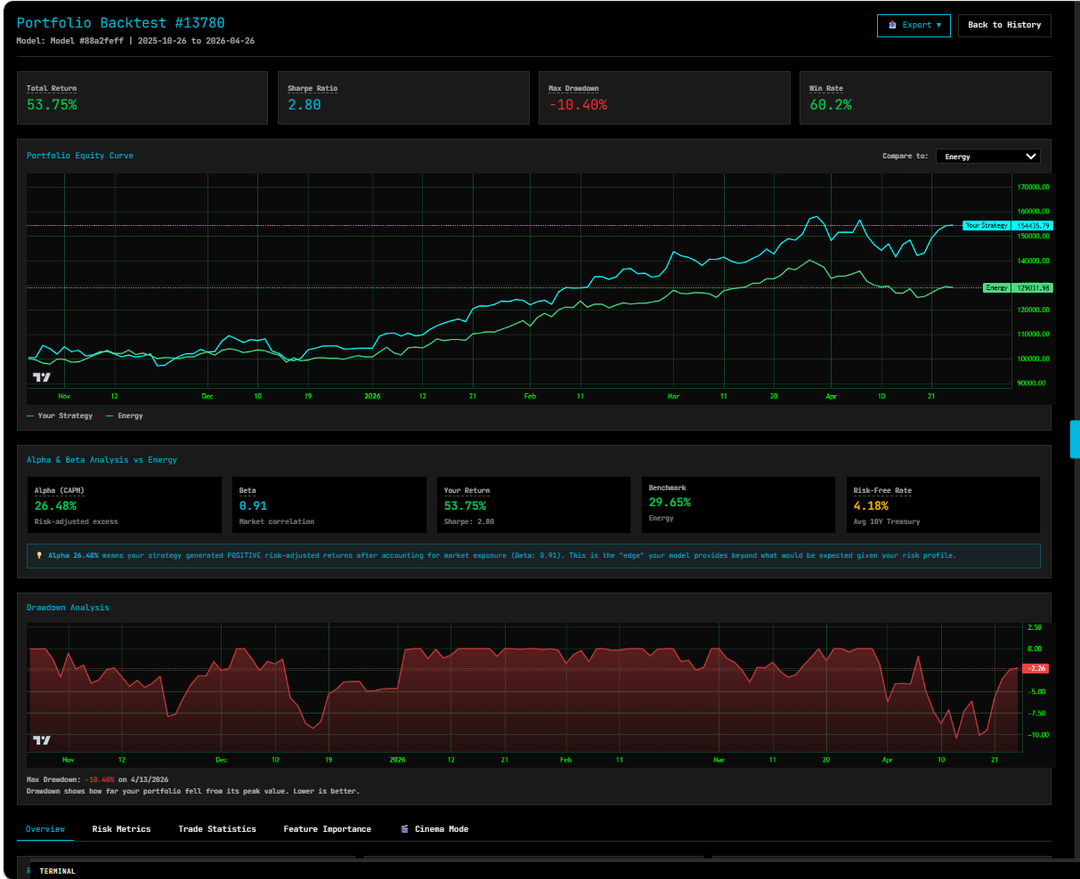
Task: Expand the TERMINAL panel at bottom
Action: (x=57, y=871)
